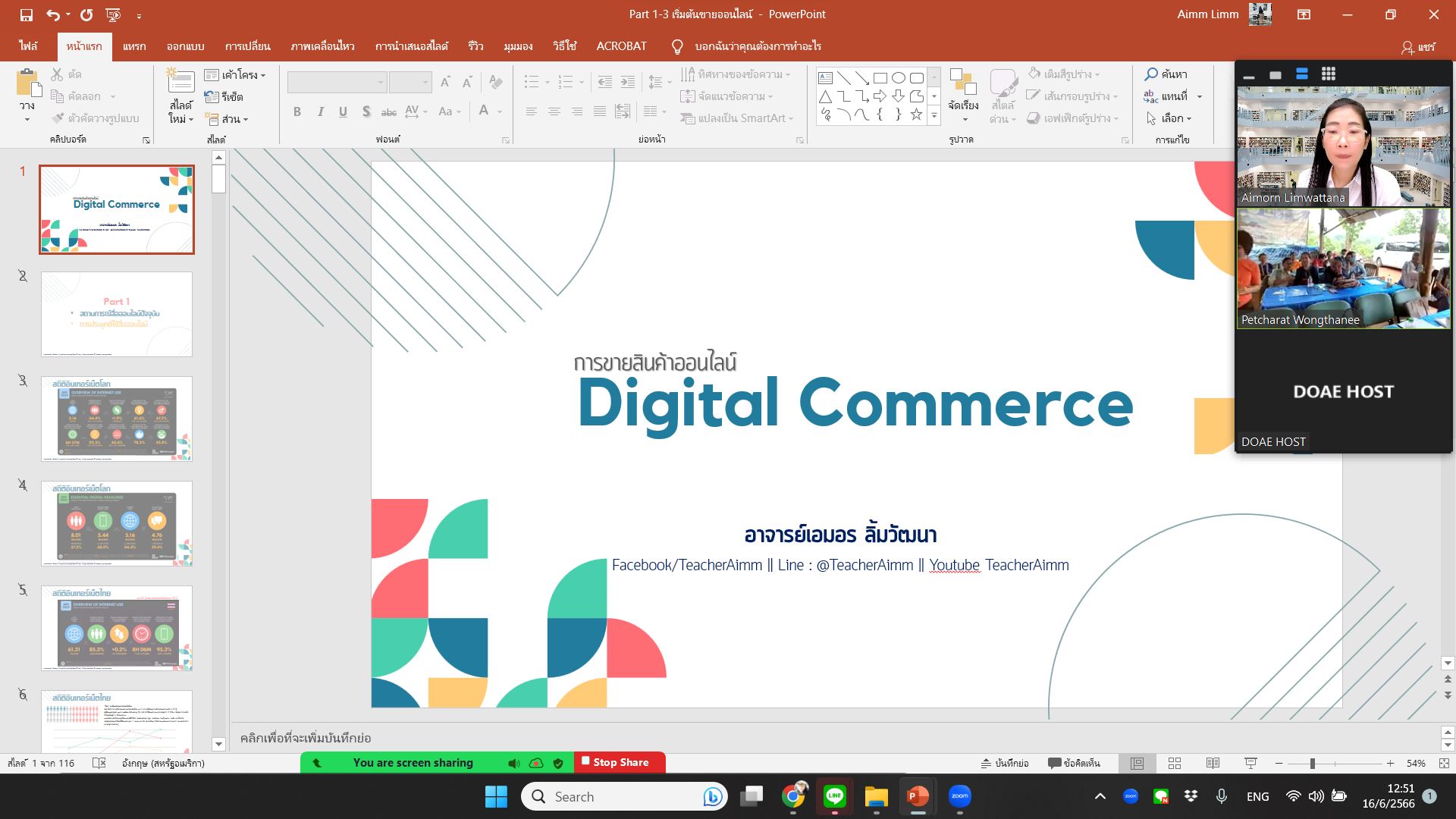Toggle Bold formatting button

pos(297,111)
